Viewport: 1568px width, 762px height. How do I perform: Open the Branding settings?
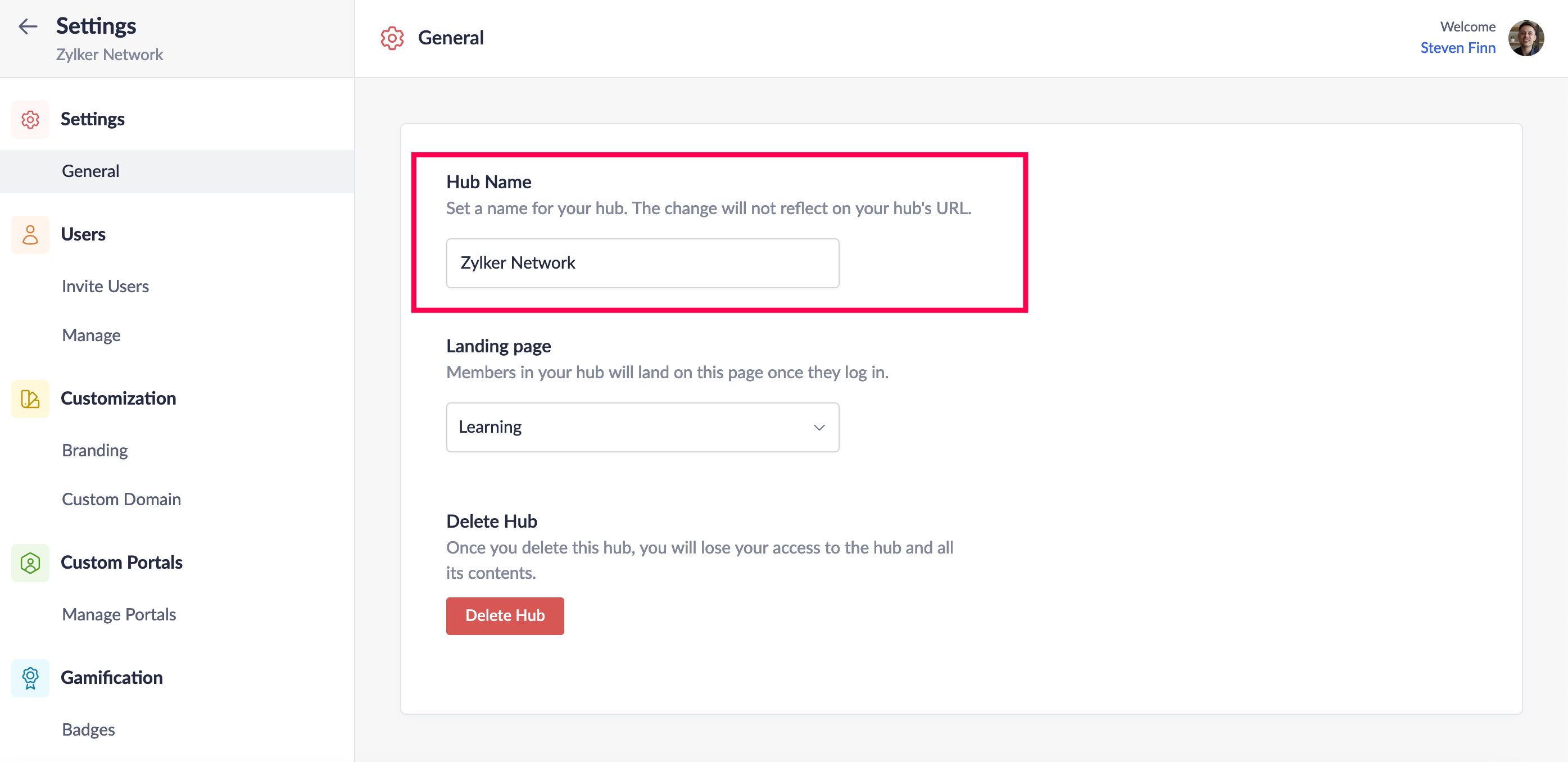95,450
